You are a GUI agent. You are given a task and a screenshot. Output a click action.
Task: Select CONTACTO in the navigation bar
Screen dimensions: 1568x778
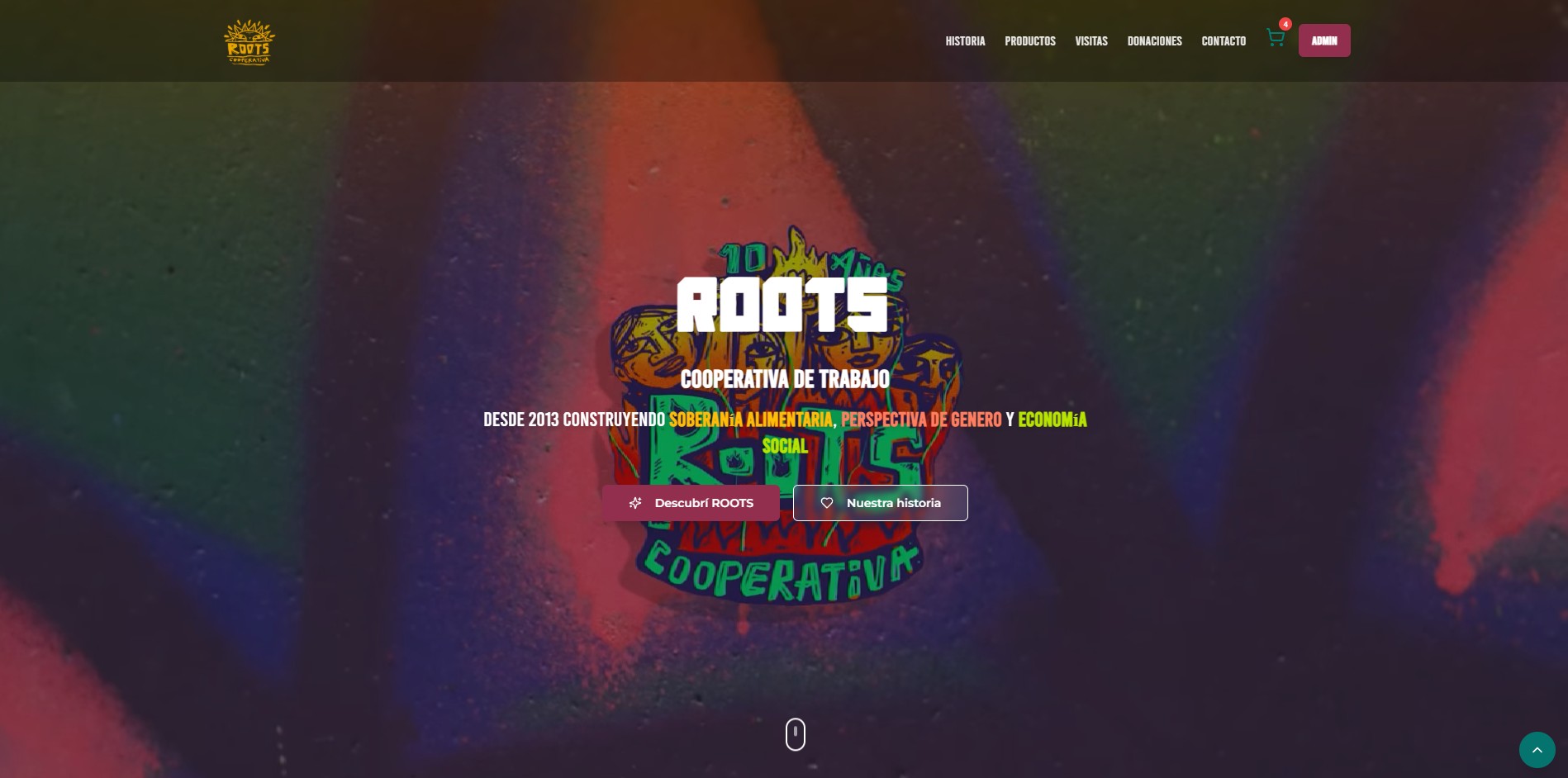(1223, 41)
